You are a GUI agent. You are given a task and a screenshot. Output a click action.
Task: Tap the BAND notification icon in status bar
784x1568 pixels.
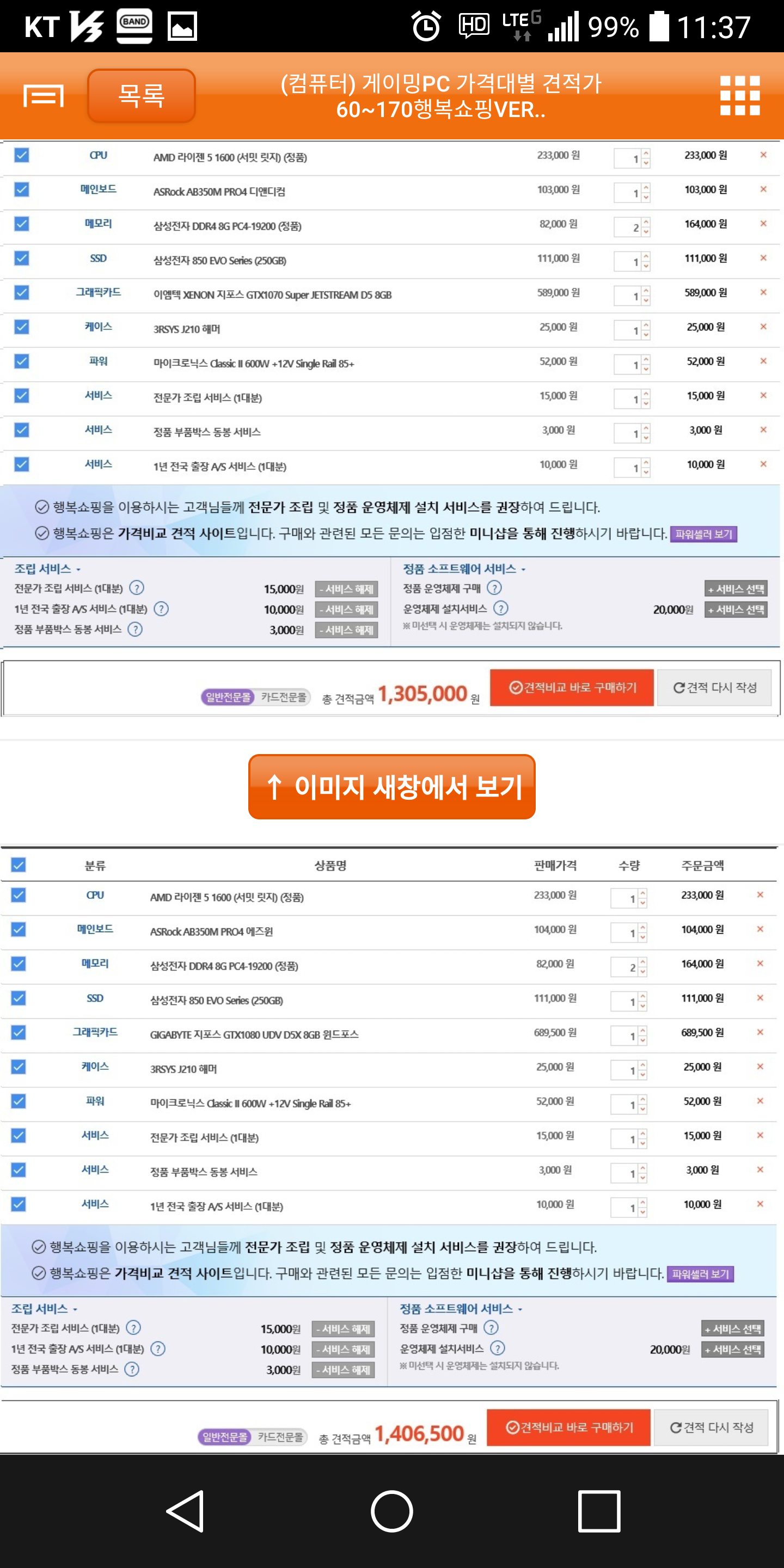[134, 26]
